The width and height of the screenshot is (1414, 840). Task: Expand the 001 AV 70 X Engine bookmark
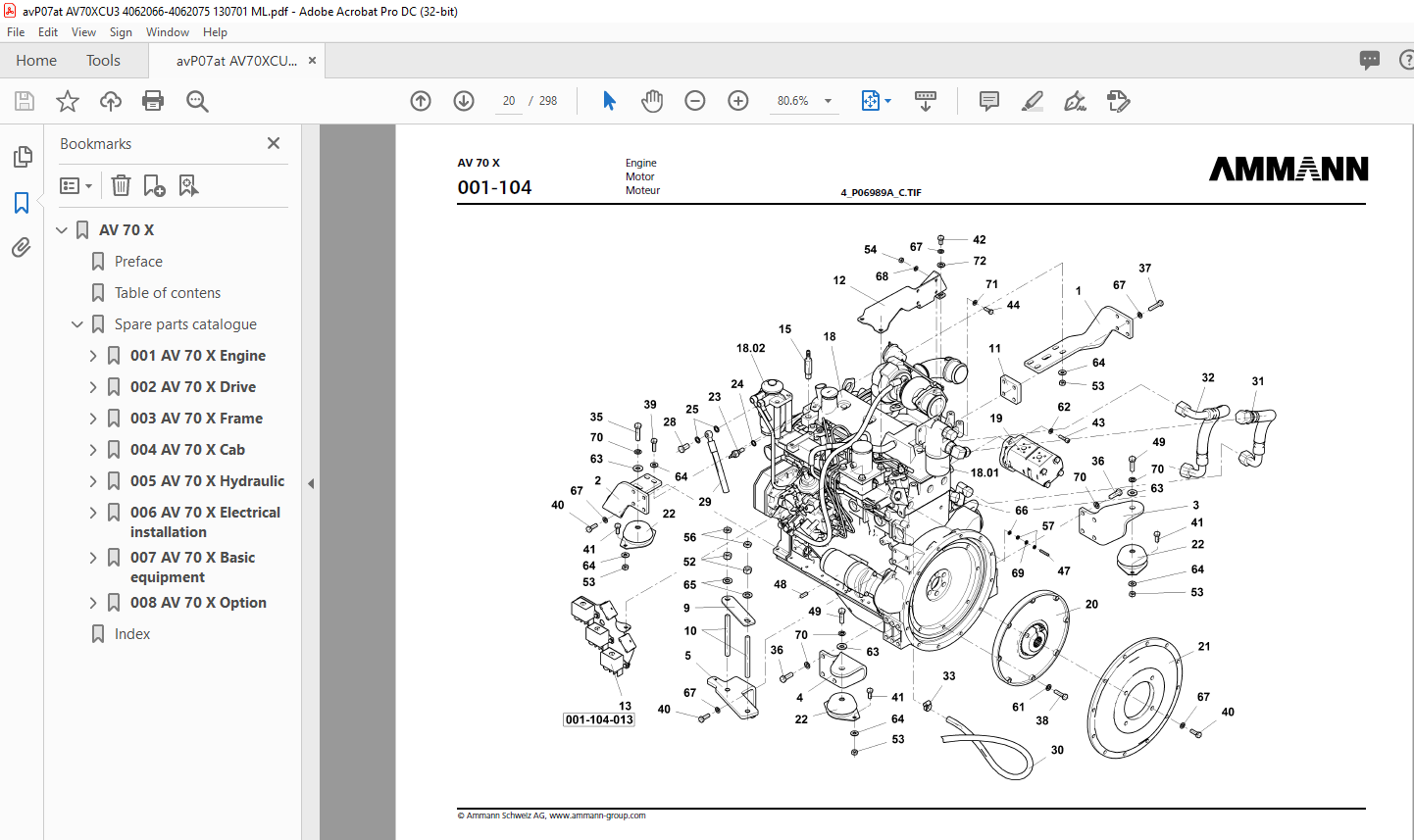coord(93,356)
